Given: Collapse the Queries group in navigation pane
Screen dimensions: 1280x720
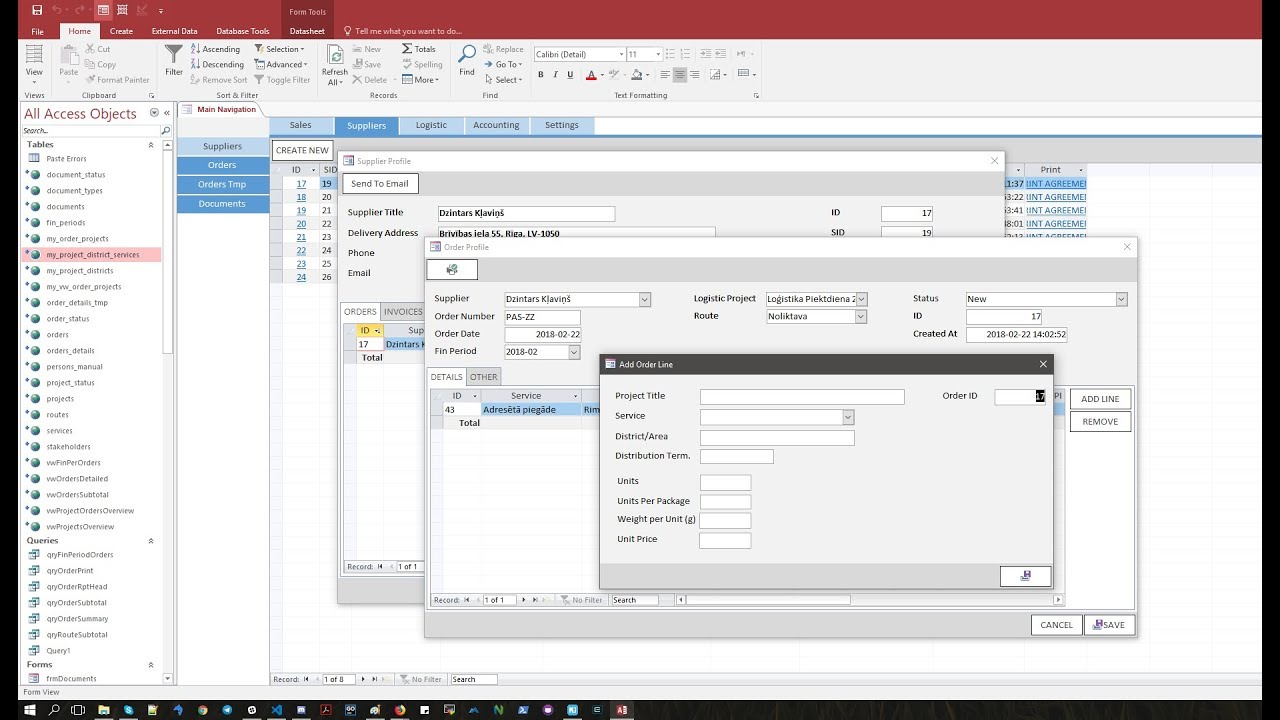Looking at the screenshot, I should pos(151,541).
